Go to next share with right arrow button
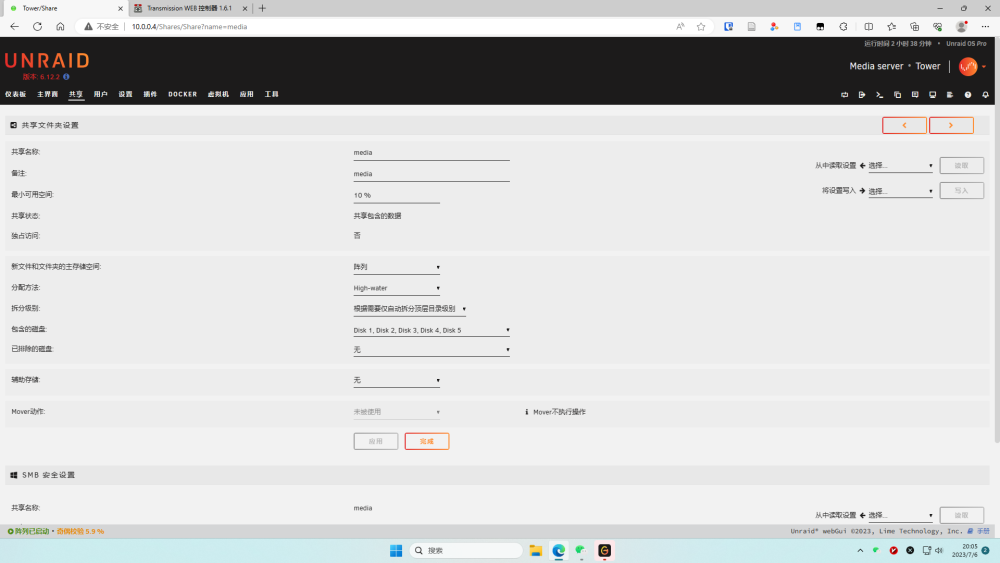 (951, 126)
